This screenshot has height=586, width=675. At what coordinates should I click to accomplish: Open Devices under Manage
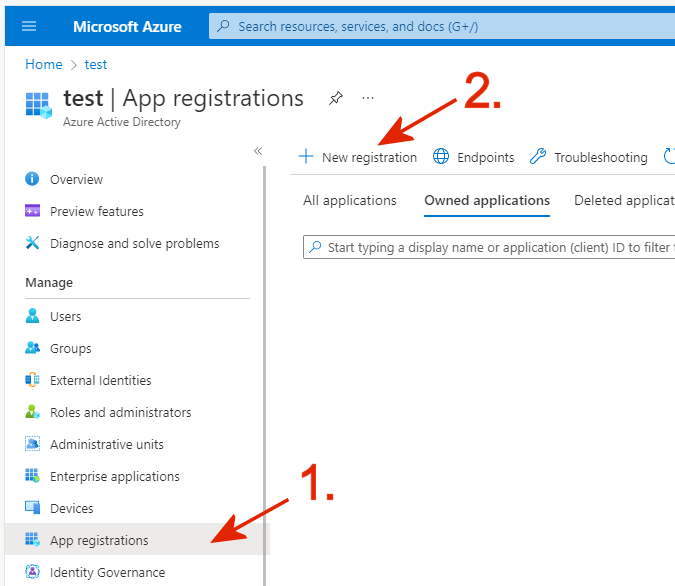tap(71, 508)
